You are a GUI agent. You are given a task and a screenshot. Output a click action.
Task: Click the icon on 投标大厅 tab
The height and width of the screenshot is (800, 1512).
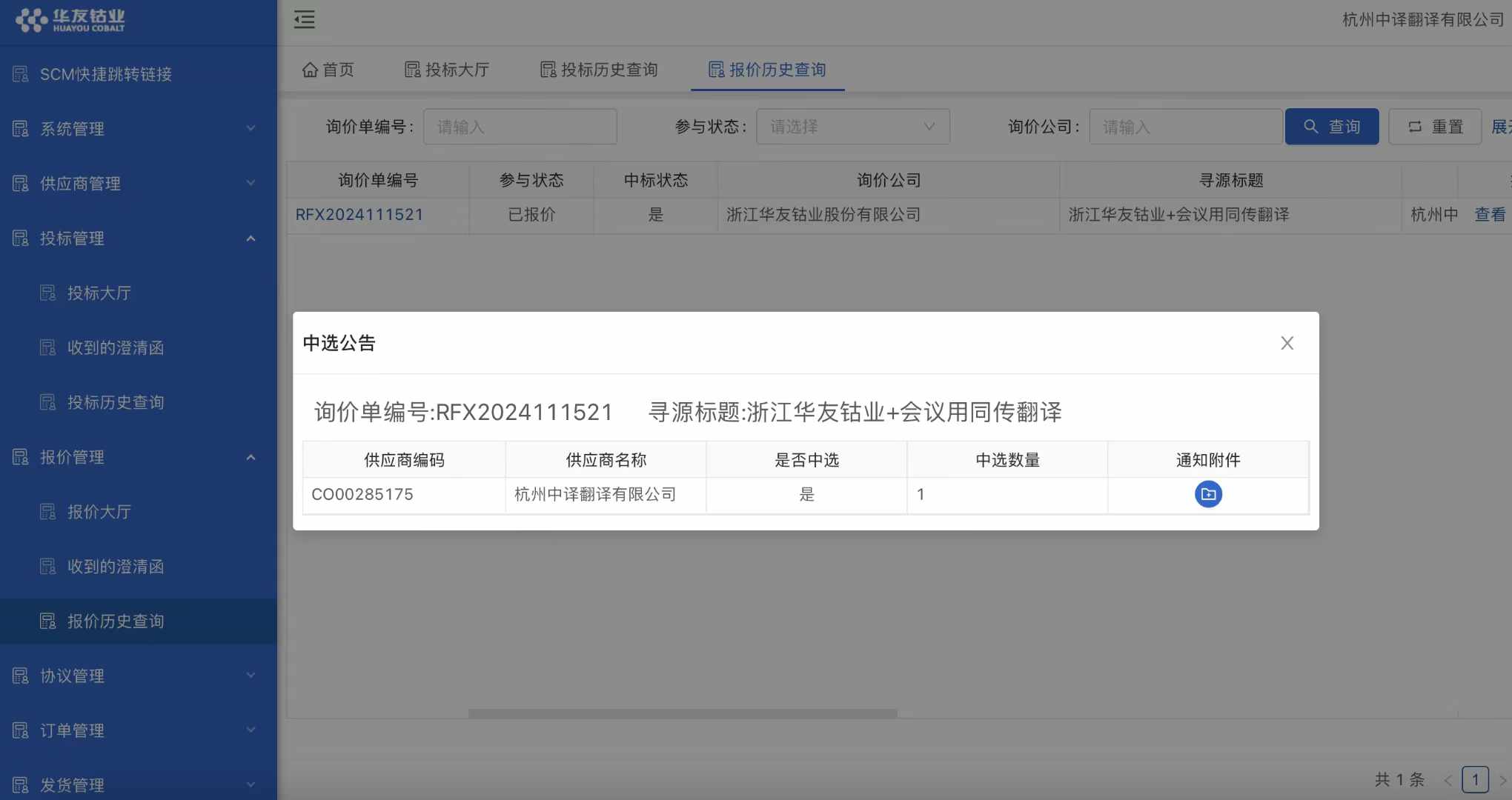click(412, 70)
